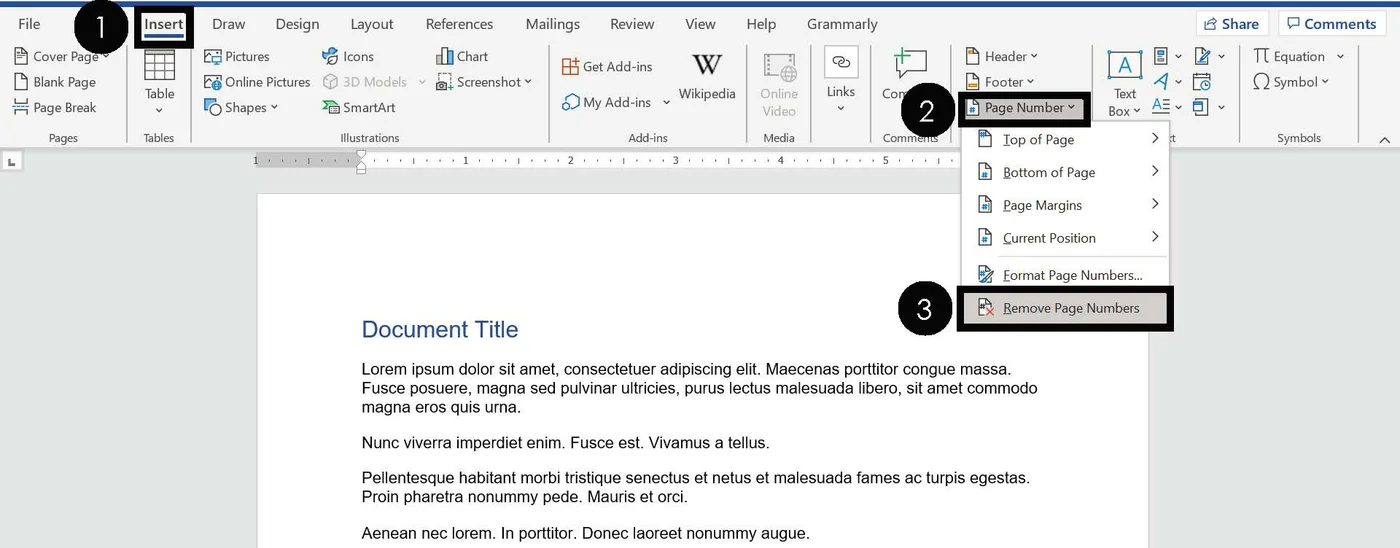Open the References tab
1400x548 pixels.
point(459,24)
